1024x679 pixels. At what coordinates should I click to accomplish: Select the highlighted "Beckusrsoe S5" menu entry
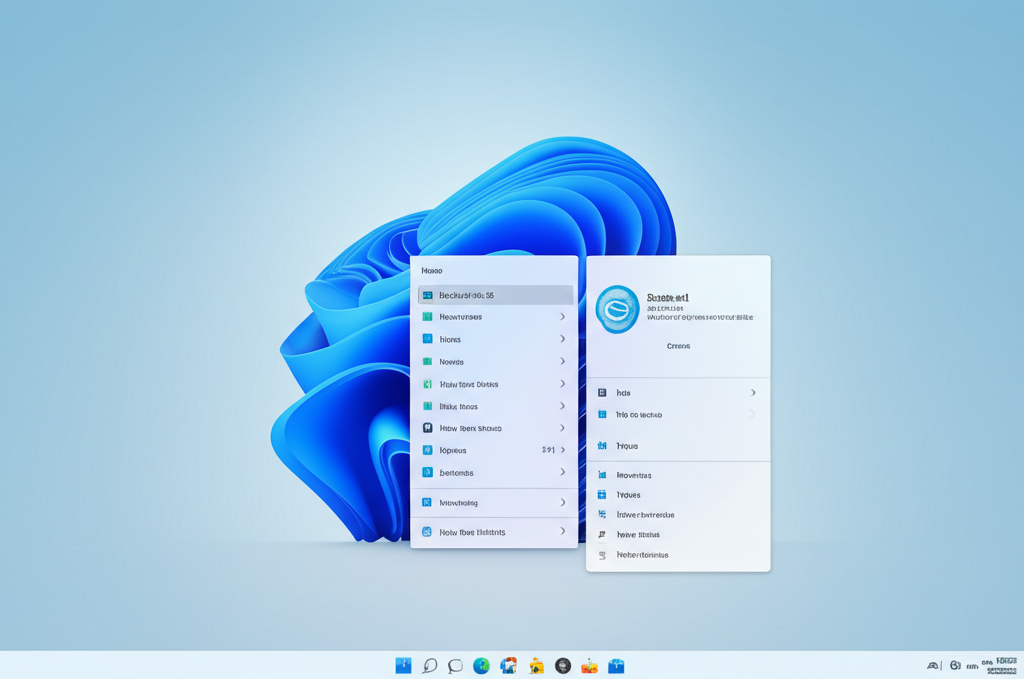tap(495, 295)
